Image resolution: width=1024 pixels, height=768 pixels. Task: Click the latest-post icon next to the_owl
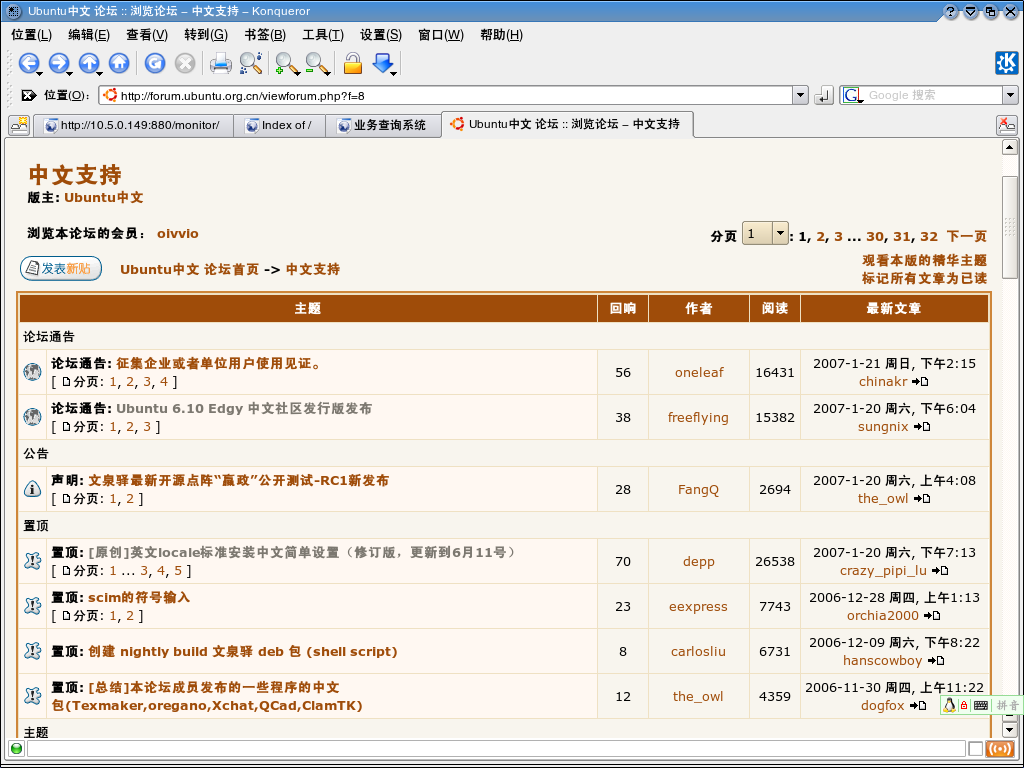point(921,498)
